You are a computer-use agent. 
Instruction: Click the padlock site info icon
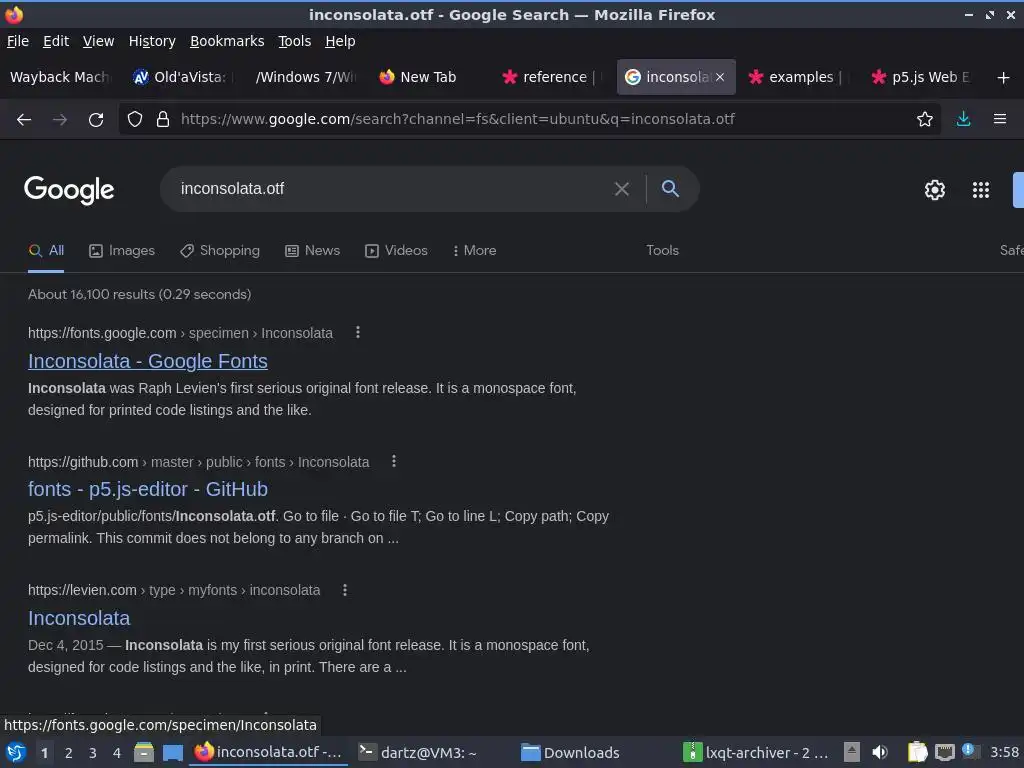click(x=163, y=120)
